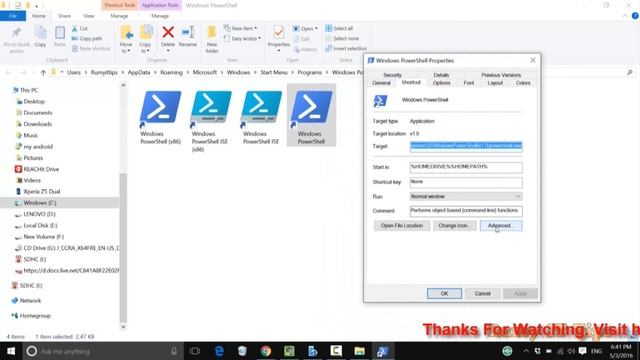Screen dimensions: 640x360
Task: Click Cancel in Properties dialog
Action: 482,293
